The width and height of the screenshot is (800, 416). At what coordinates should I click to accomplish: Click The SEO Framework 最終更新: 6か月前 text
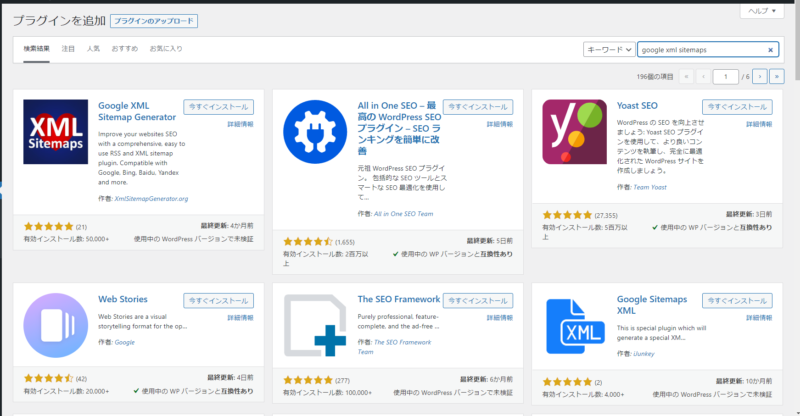point(486,379)
